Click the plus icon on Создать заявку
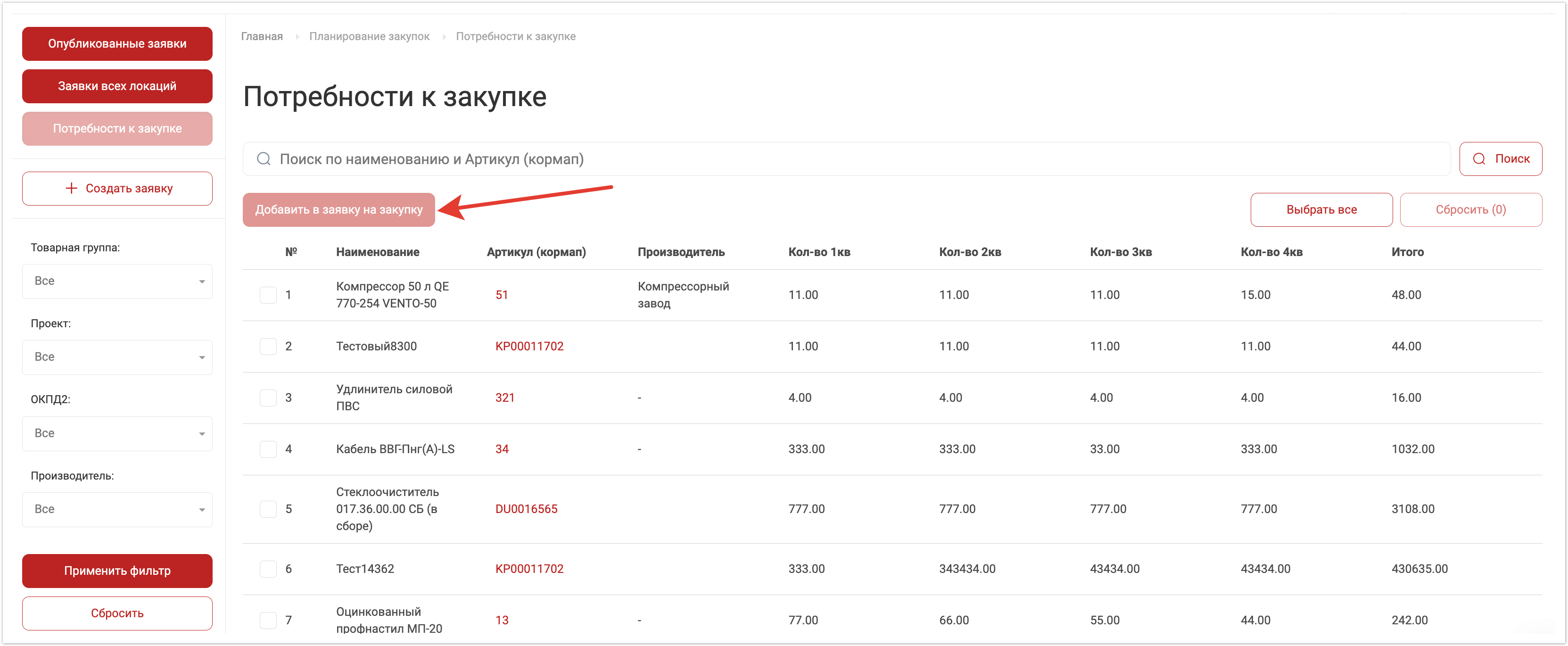The height and width of the screenshot is (646, 1568). [71, 188]
